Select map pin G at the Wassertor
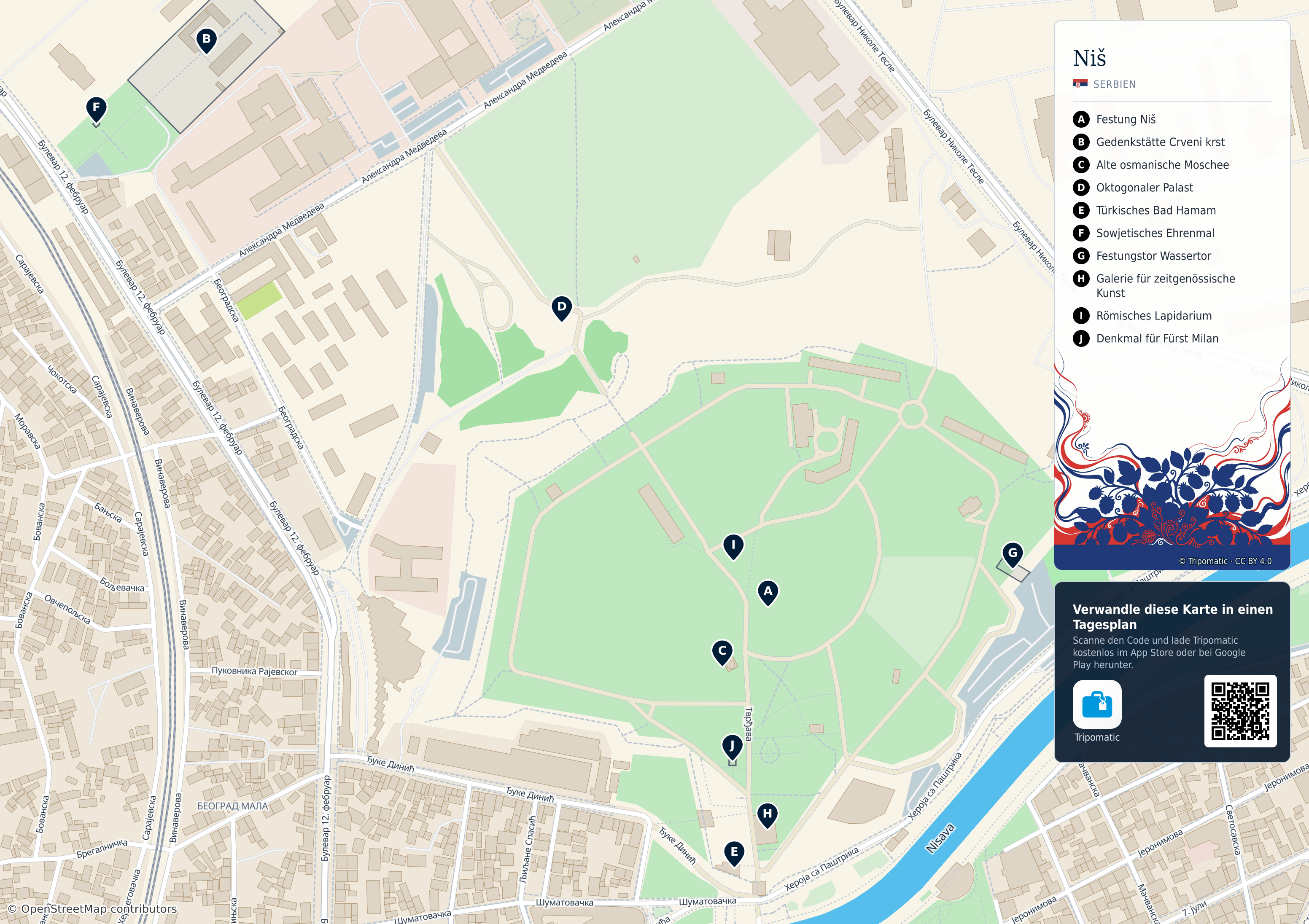The image size is (1309, 924). pyautogui.click(x=1013, y=554)
